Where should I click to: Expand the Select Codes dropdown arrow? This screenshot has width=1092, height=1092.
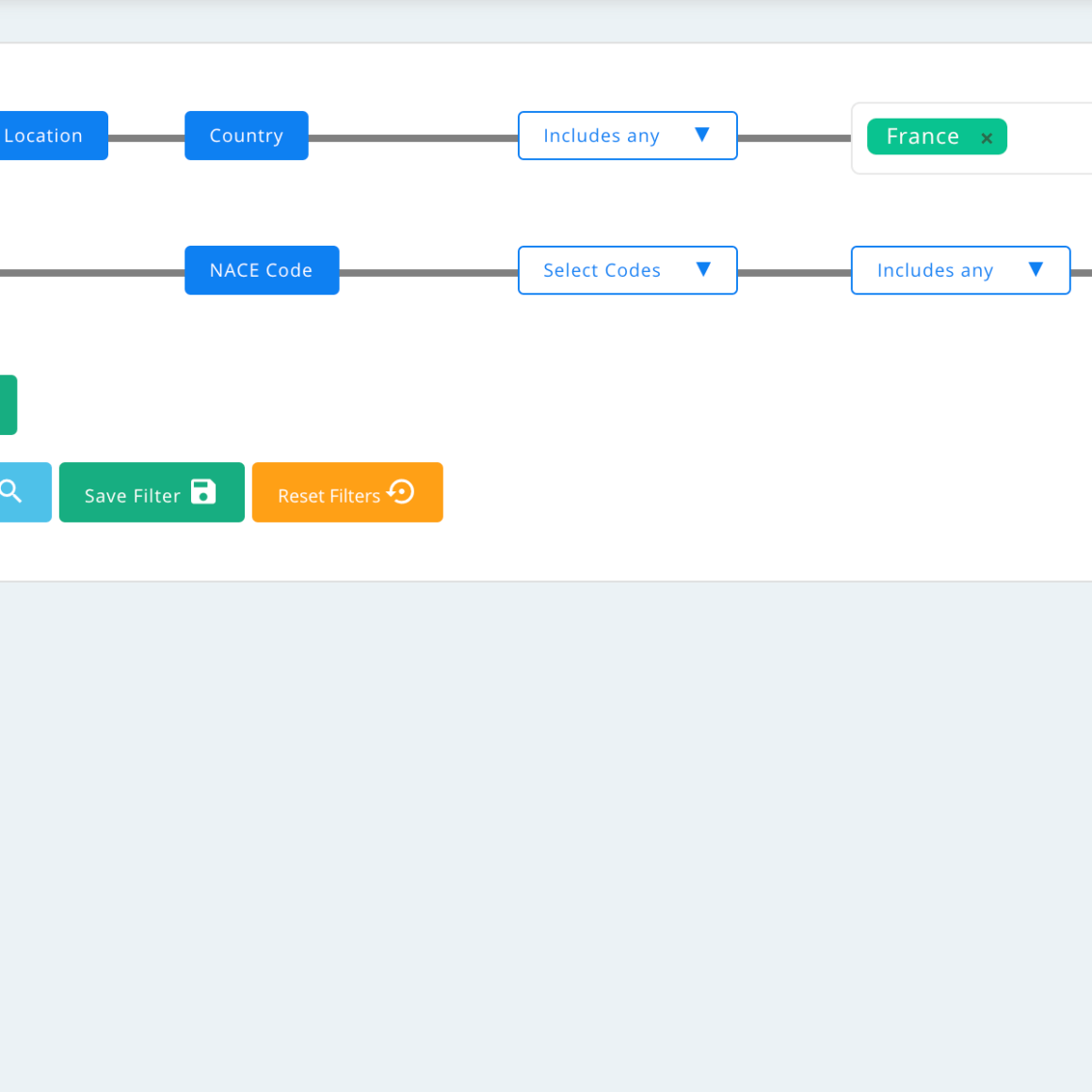pos(702,270)
